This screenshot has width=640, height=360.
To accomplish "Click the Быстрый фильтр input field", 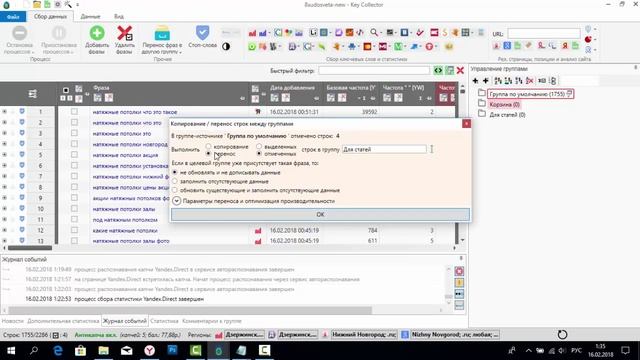I will coord(374,71).
